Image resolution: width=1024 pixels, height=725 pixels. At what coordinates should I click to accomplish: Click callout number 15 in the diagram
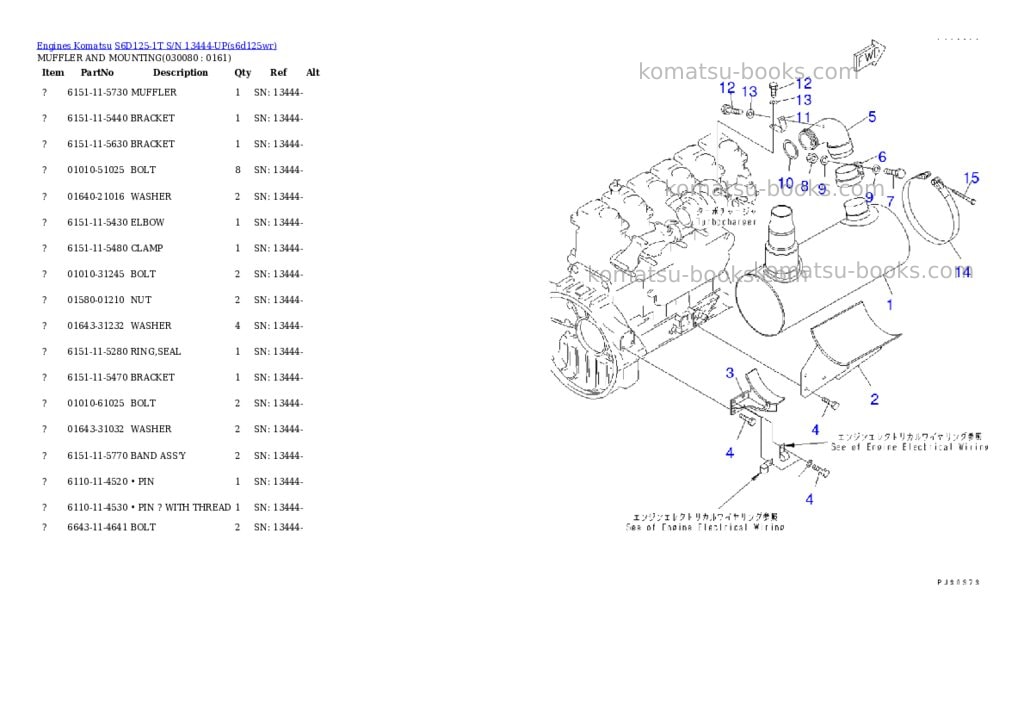(x=971, y=178)
